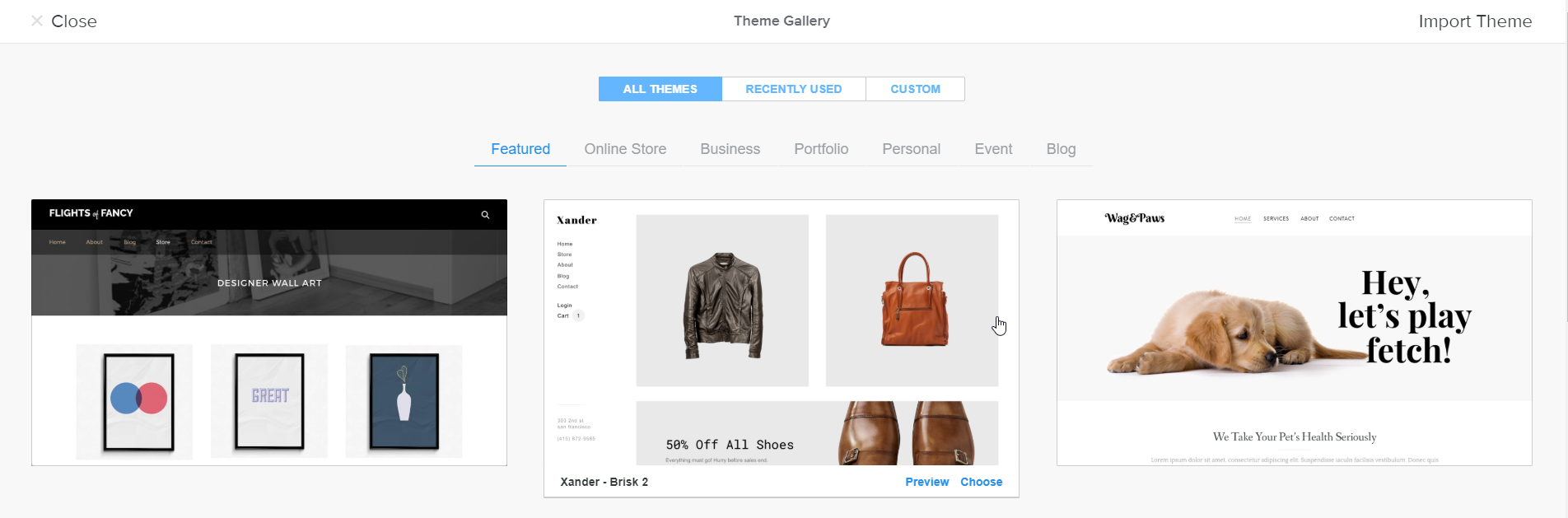Viewport: 1568px width, 518px height.
Task: Click the Close text button
Action: 74,21
